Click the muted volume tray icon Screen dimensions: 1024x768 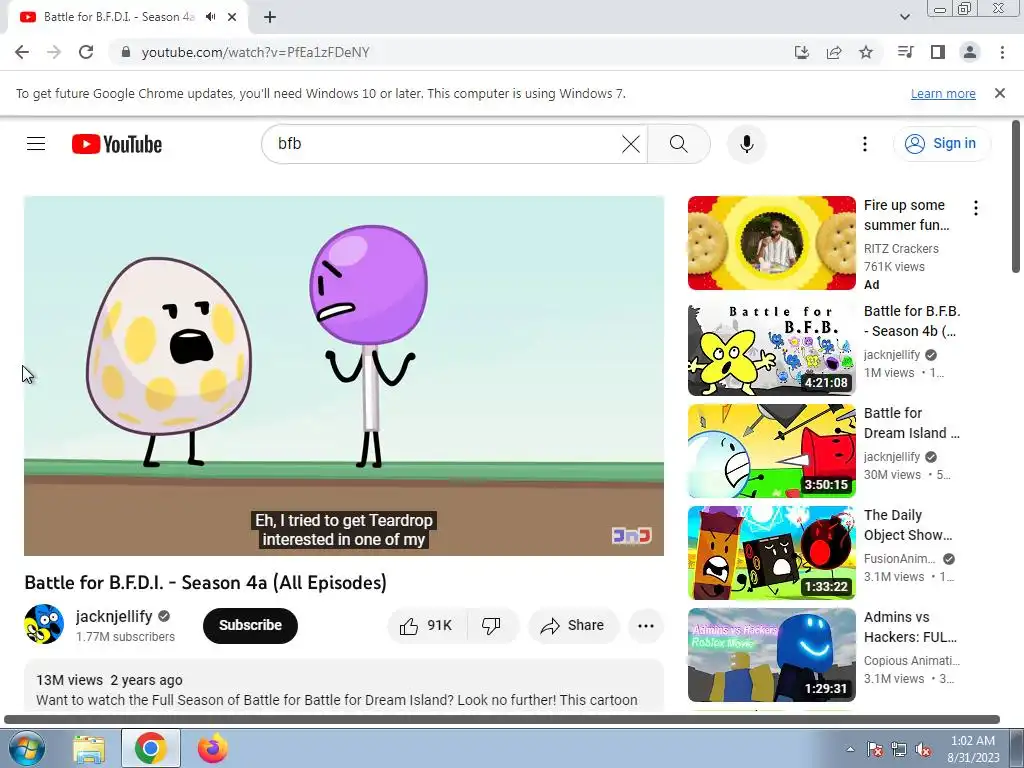tap(923, 750)
